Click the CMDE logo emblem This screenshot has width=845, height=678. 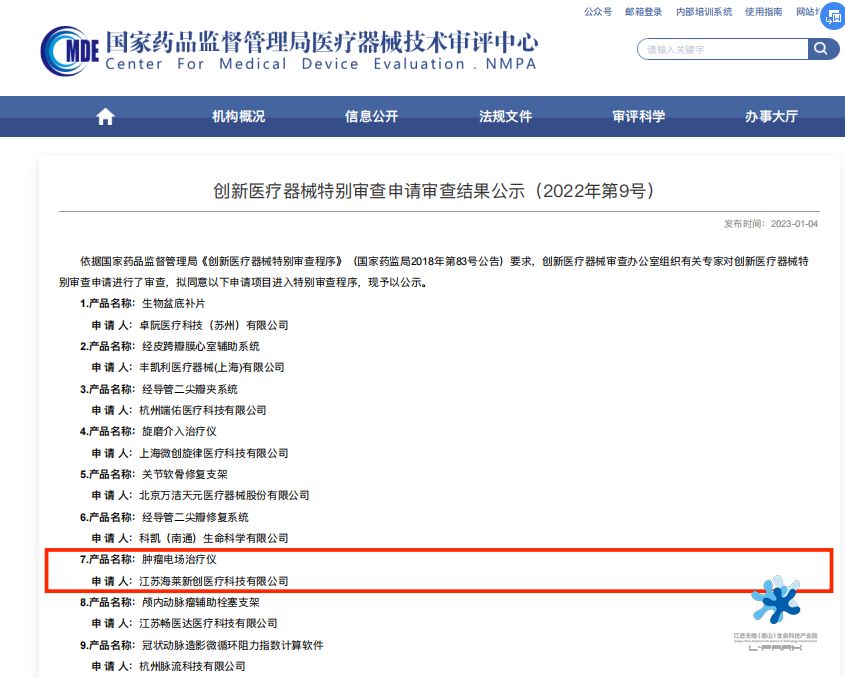(x=70, y=50)
